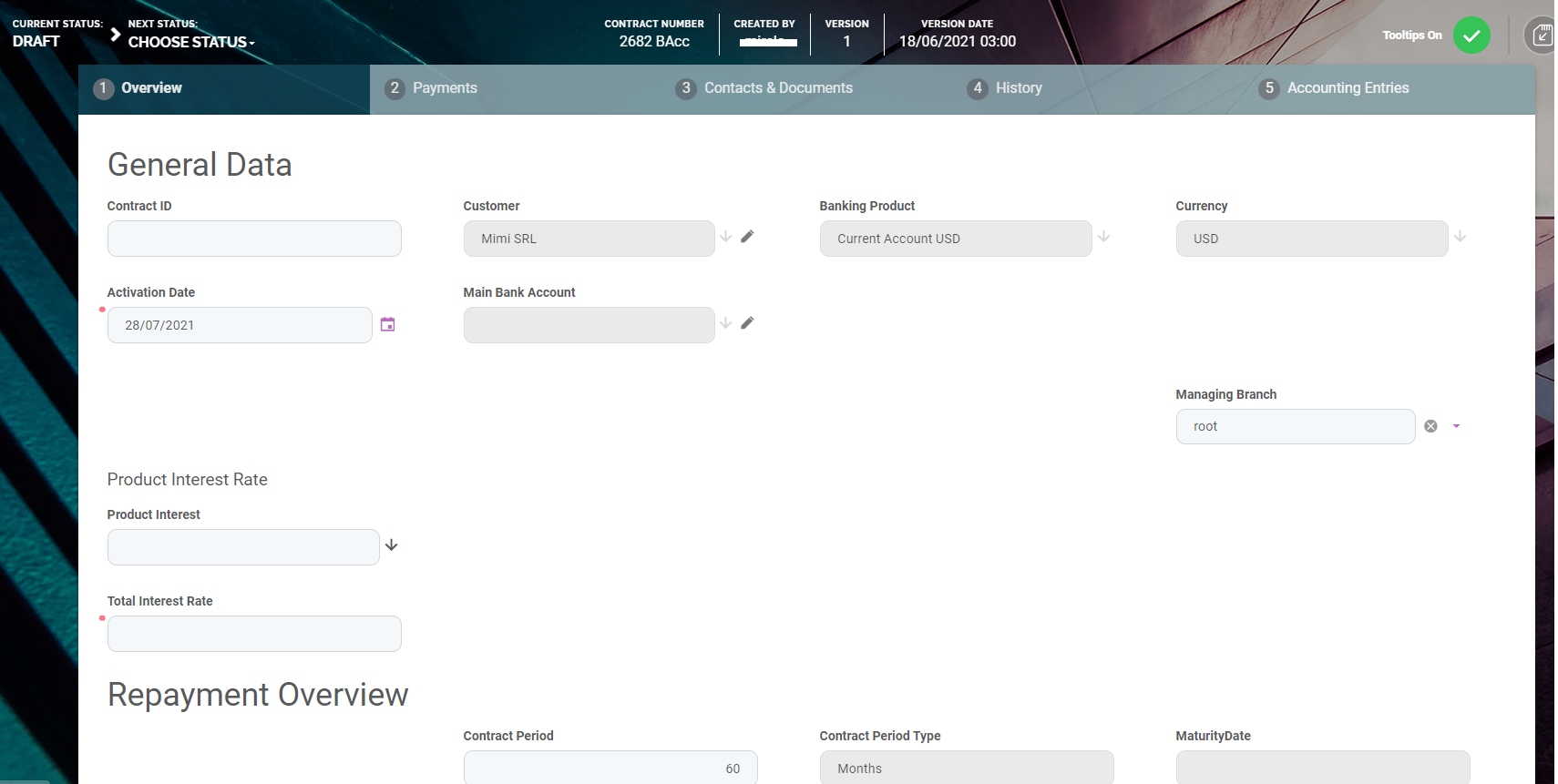Image resolution: width=1558 pixels, height=784 pixels.
Task: Click the Contract ID input field
Action: pos(254,239)
